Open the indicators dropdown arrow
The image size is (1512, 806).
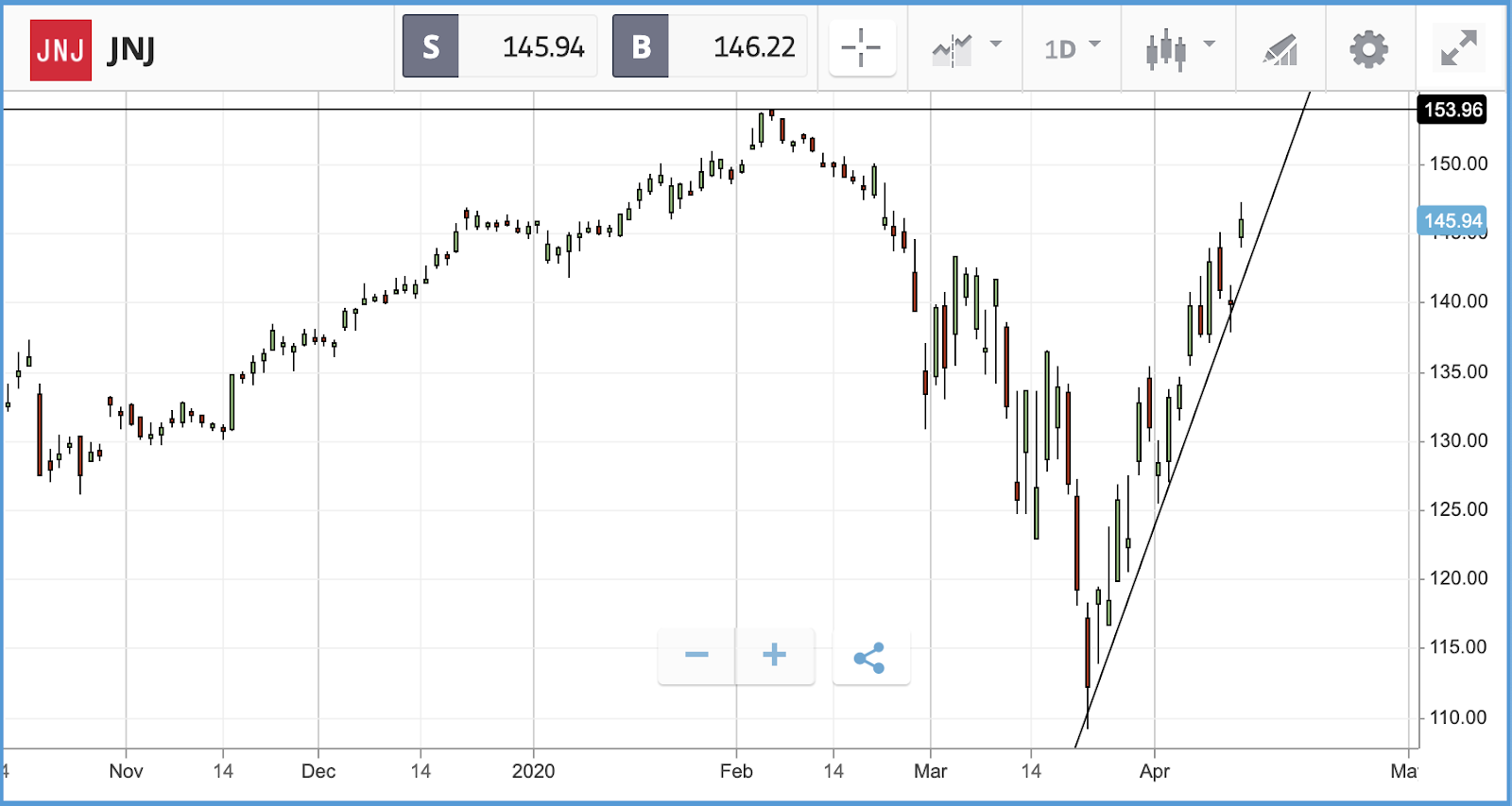pos(995,44)
